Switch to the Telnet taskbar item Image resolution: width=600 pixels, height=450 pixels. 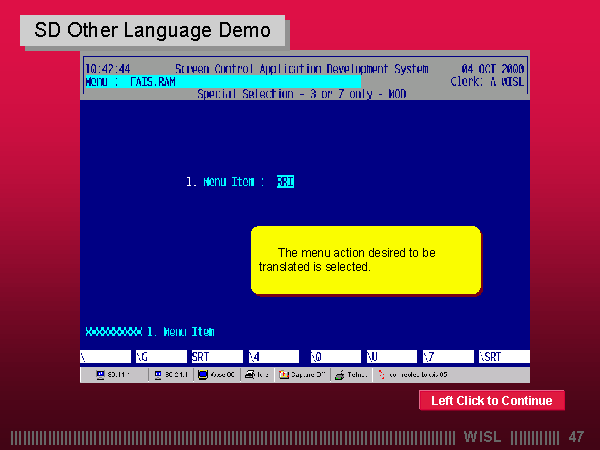pyautogui.click(x=352, y=375)
